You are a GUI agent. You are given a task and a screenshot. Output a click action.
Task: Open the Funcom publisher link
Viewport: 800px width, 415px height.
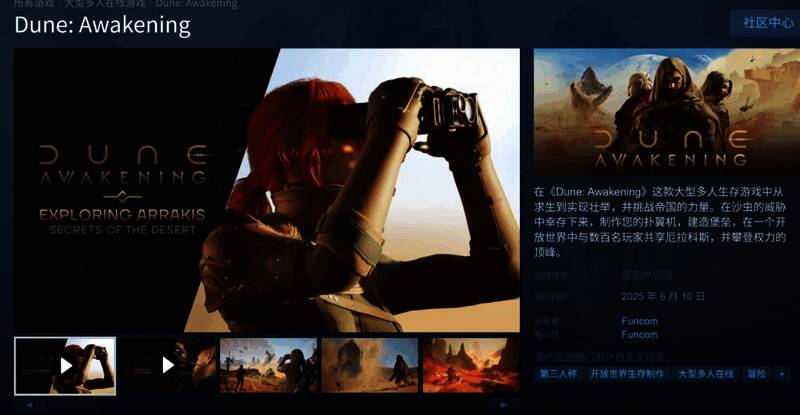point(639,335)
